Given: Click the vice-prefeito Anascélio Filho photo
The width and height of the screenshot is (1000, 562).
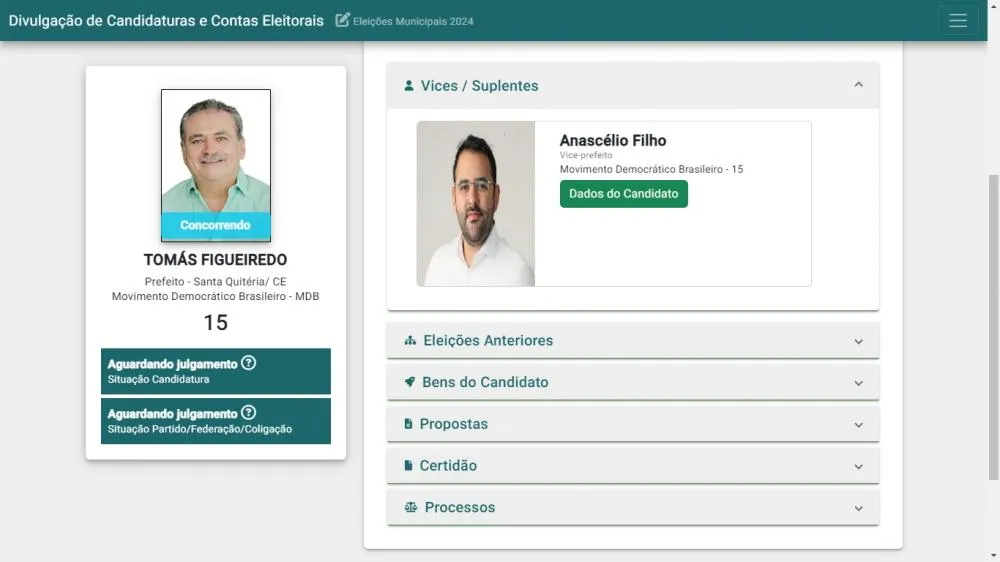Looking at the screenshot, I should (476, 204).
